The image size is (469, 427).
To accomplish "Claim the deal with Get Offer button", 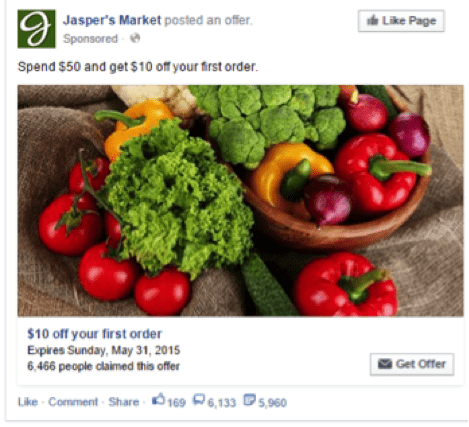I will tap(412, 364).
